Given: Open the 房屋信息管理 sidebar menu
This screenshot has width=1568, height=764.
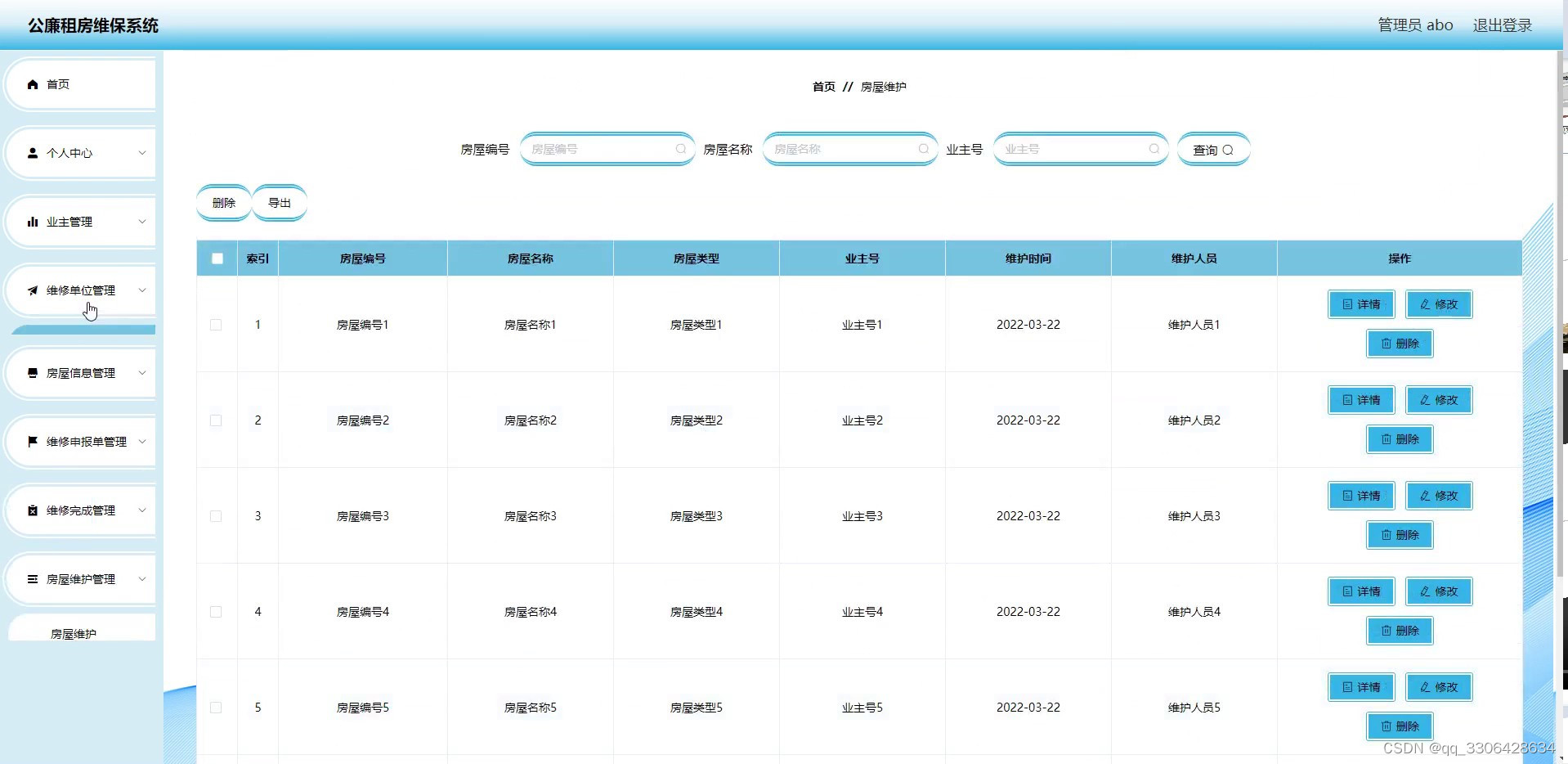Looking at the screenshot, I should (80, 373).
